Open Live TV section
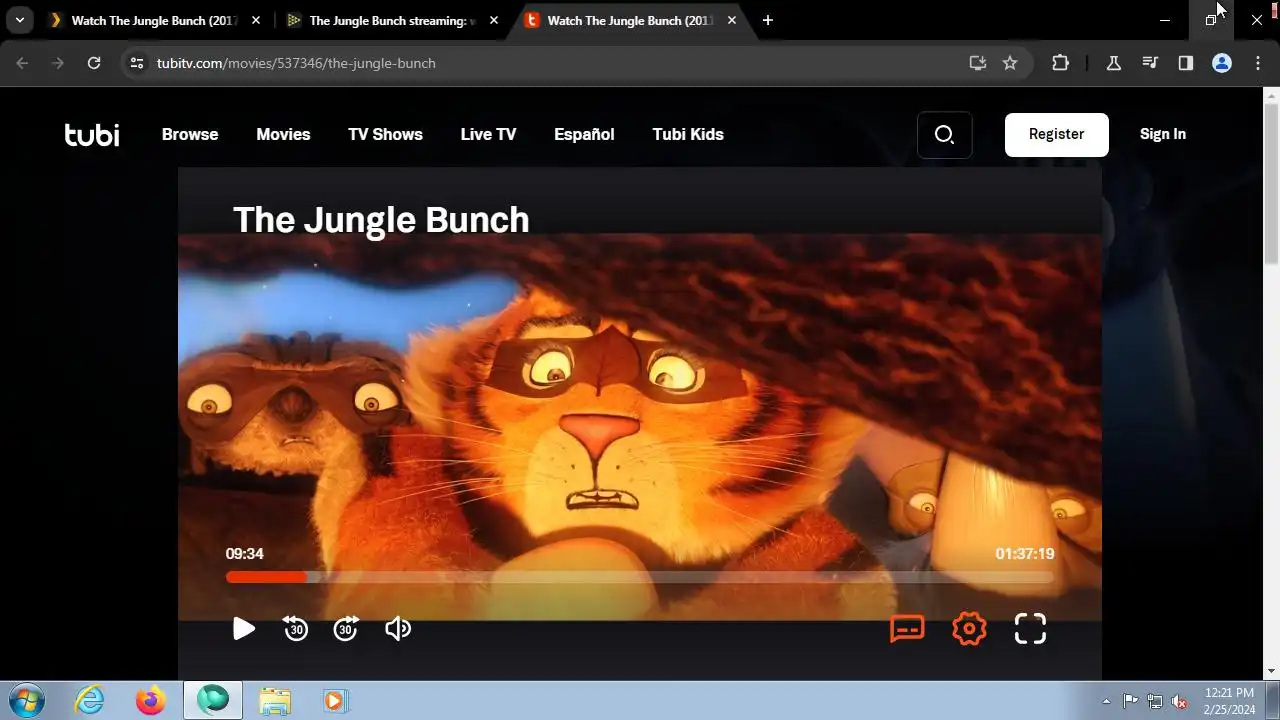Screen dimensions: 1280x720 coord(488,134)
